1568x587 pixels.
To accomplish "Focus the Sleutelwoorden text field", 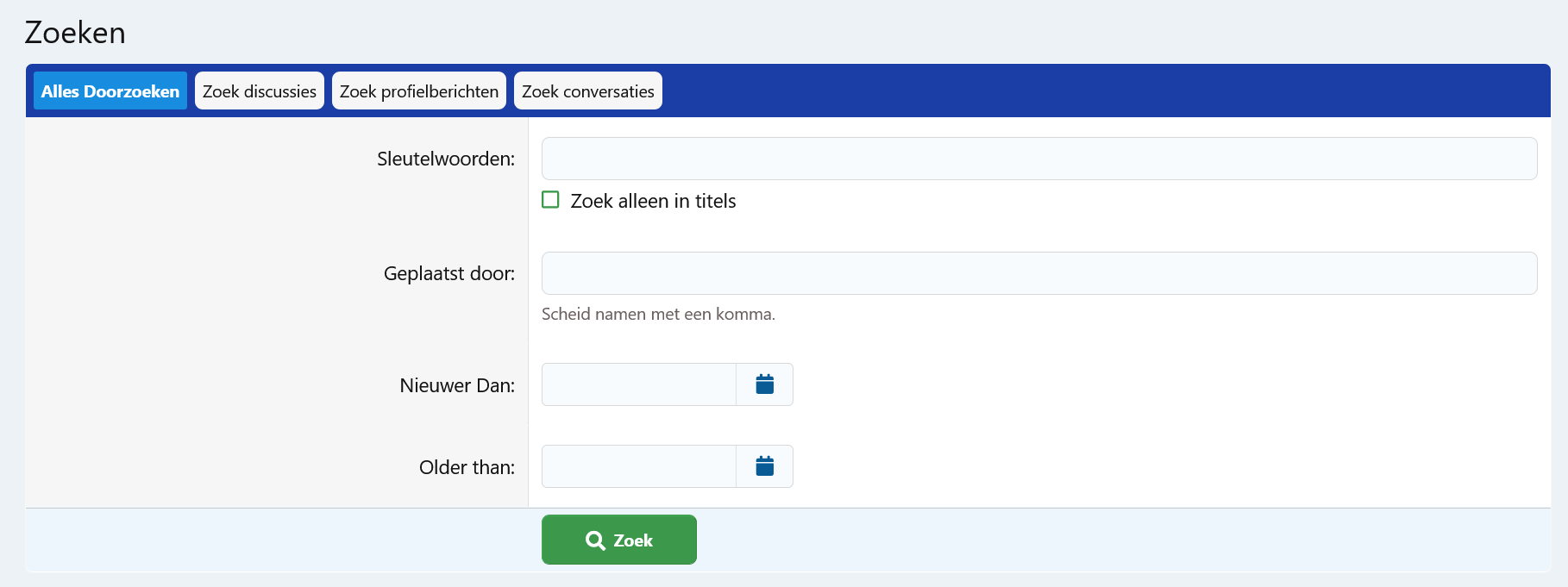I will [x=1038, y=159].
